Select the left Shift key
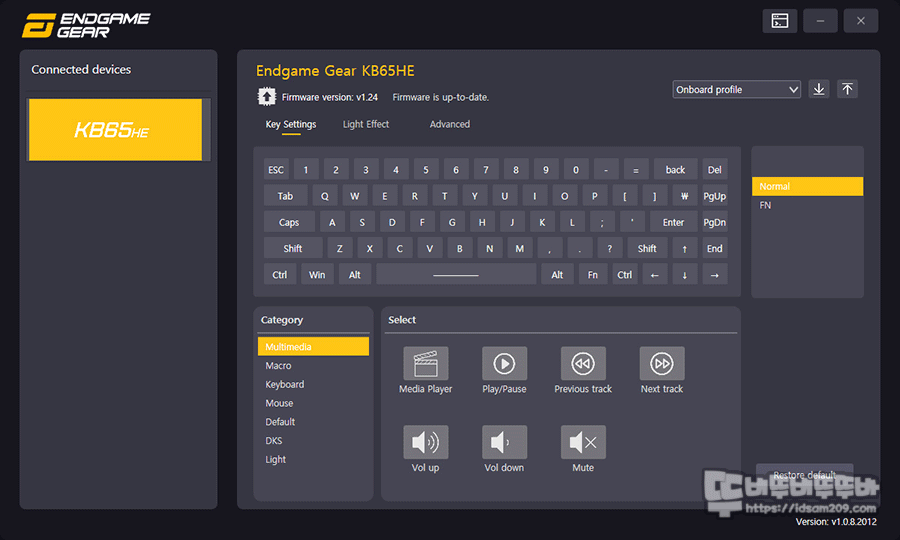This screenshot has height=540, width=900. point(293,248)
